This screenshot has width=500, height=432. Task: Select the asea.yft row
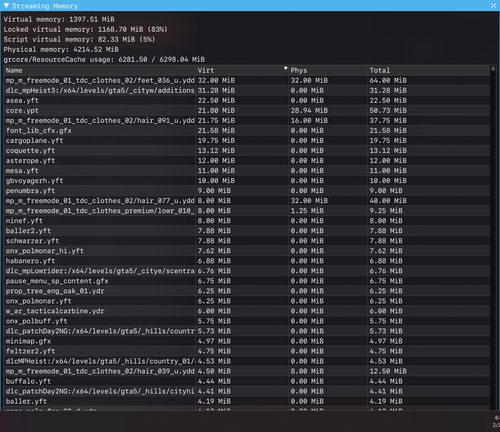click(247, 100)
